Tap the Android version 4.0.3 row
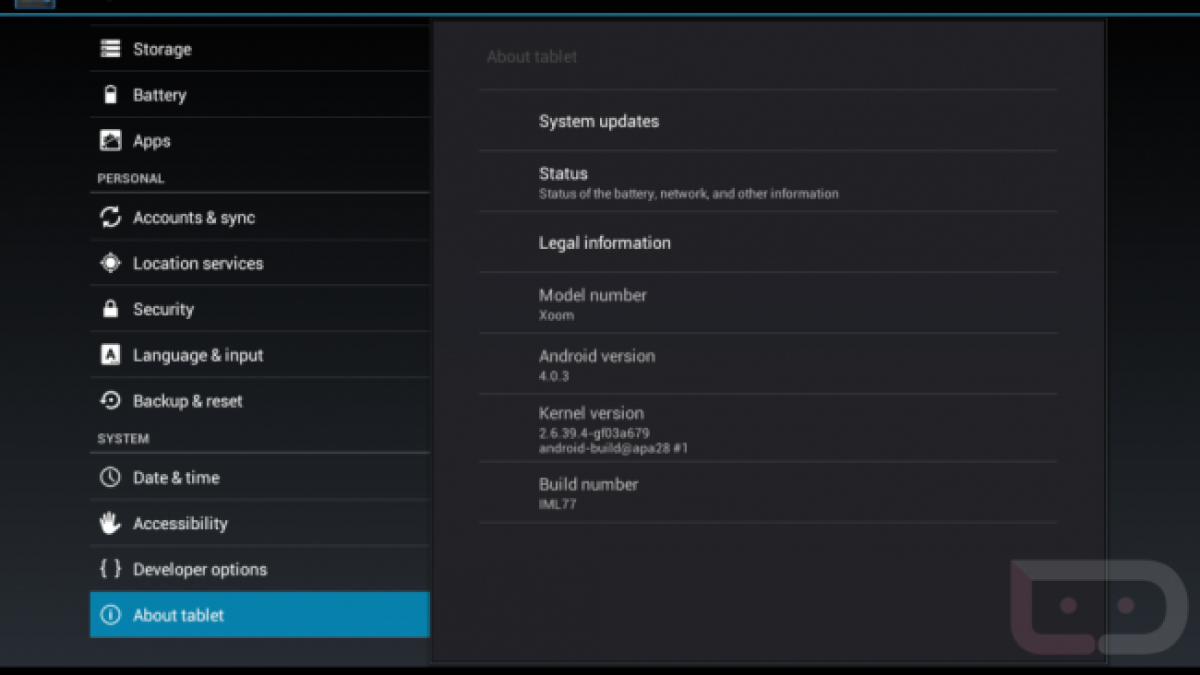Viewport: 1200px width, 675px height. 767,364
